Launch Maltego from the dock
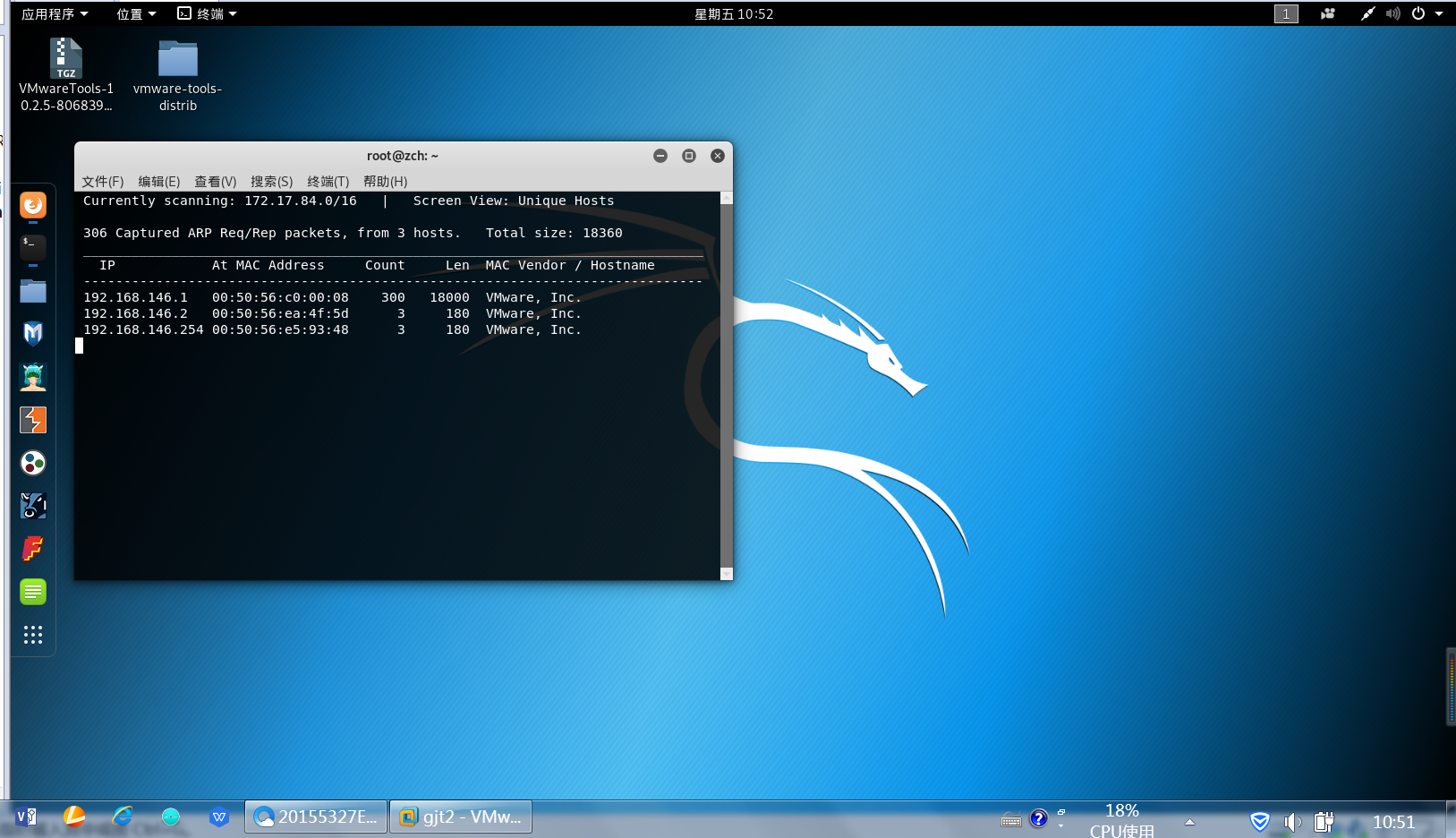Viewport: 1456px width, 838px height. pos(33,506)
